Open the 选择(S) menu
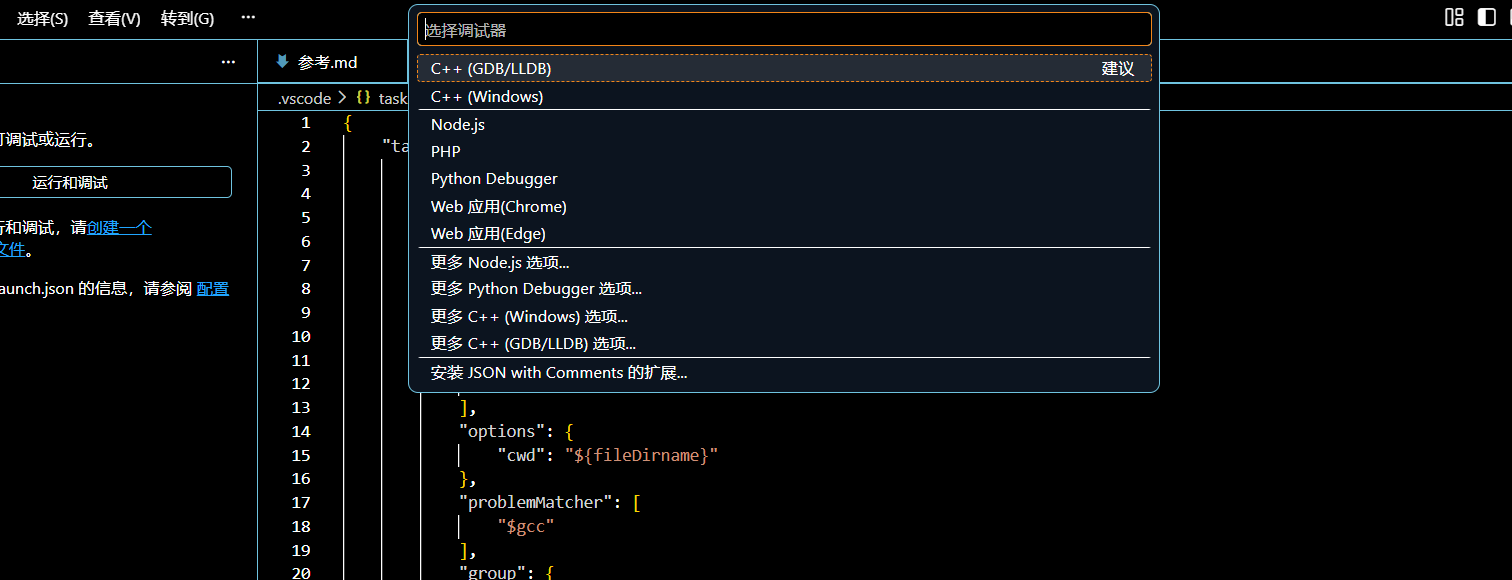 tap(42, 18)
